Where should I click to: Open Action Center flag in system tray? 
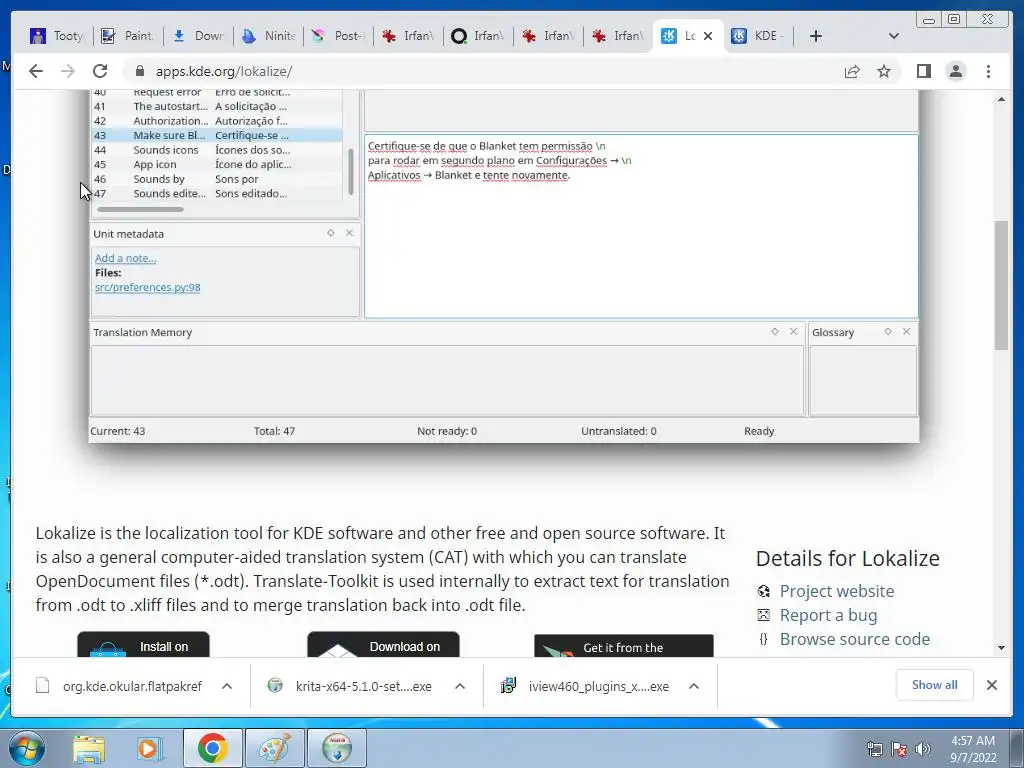point(899,749)
